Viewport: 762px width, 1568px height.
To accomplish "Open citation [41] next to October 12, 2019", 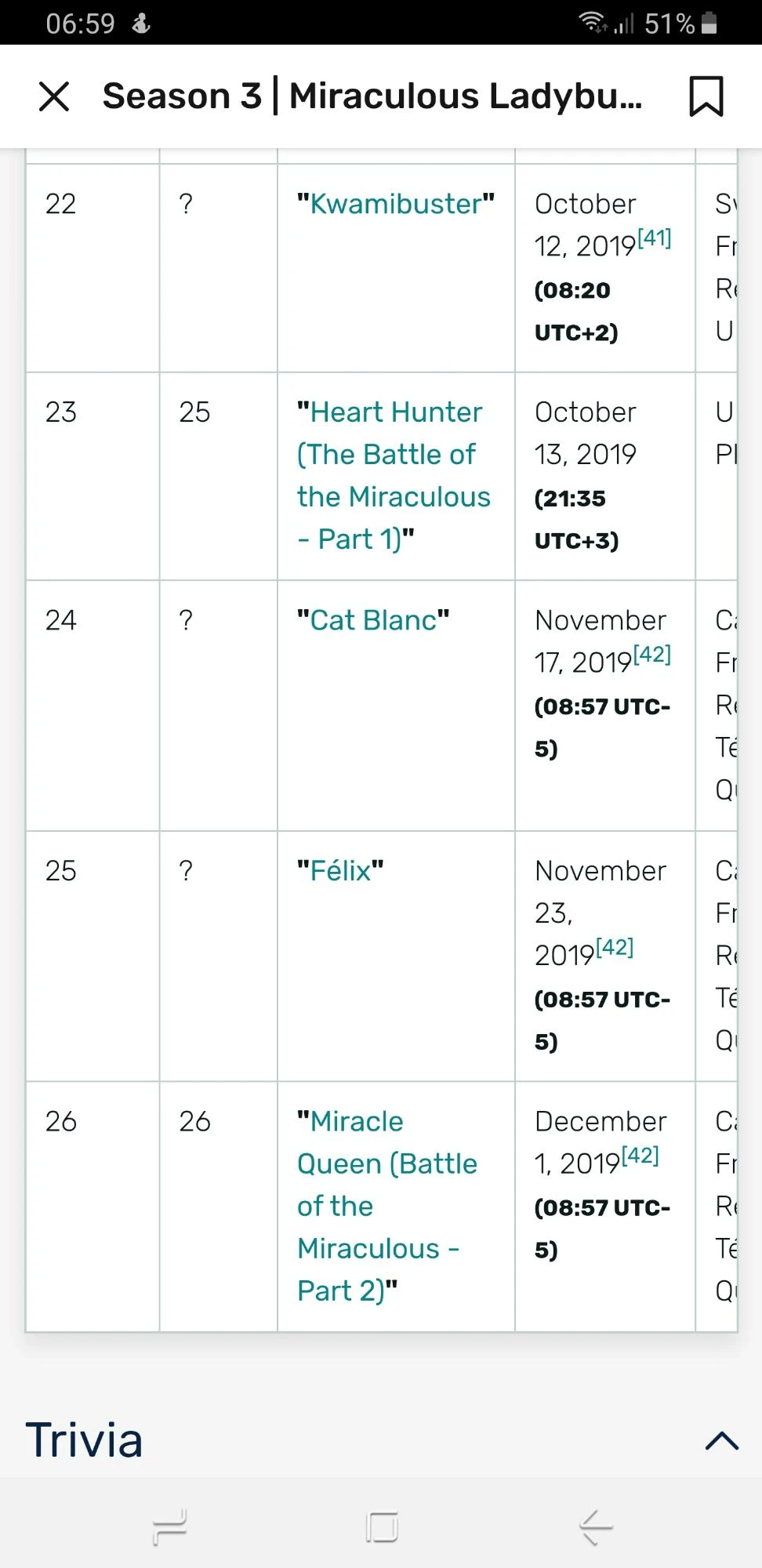I will coord(655,238).
